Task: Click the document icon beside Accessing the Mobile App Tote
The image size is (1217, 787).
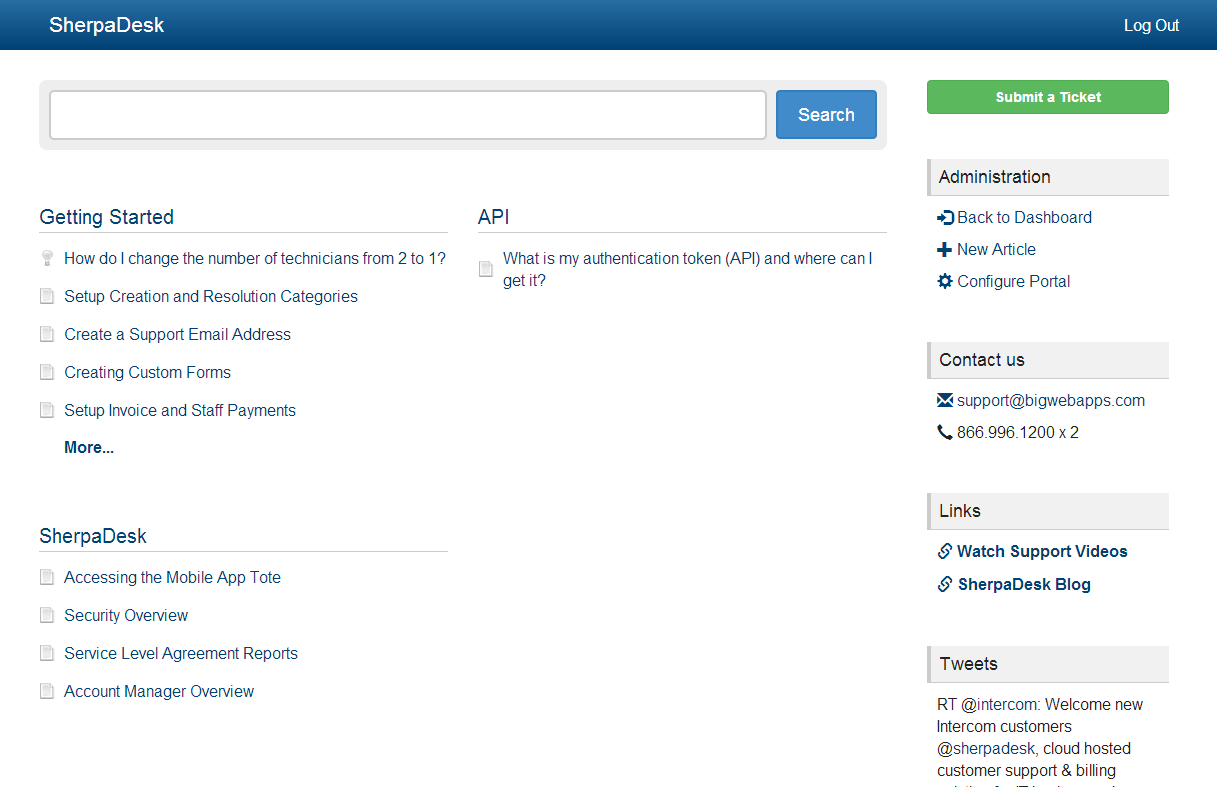Action: pos(47,577)
